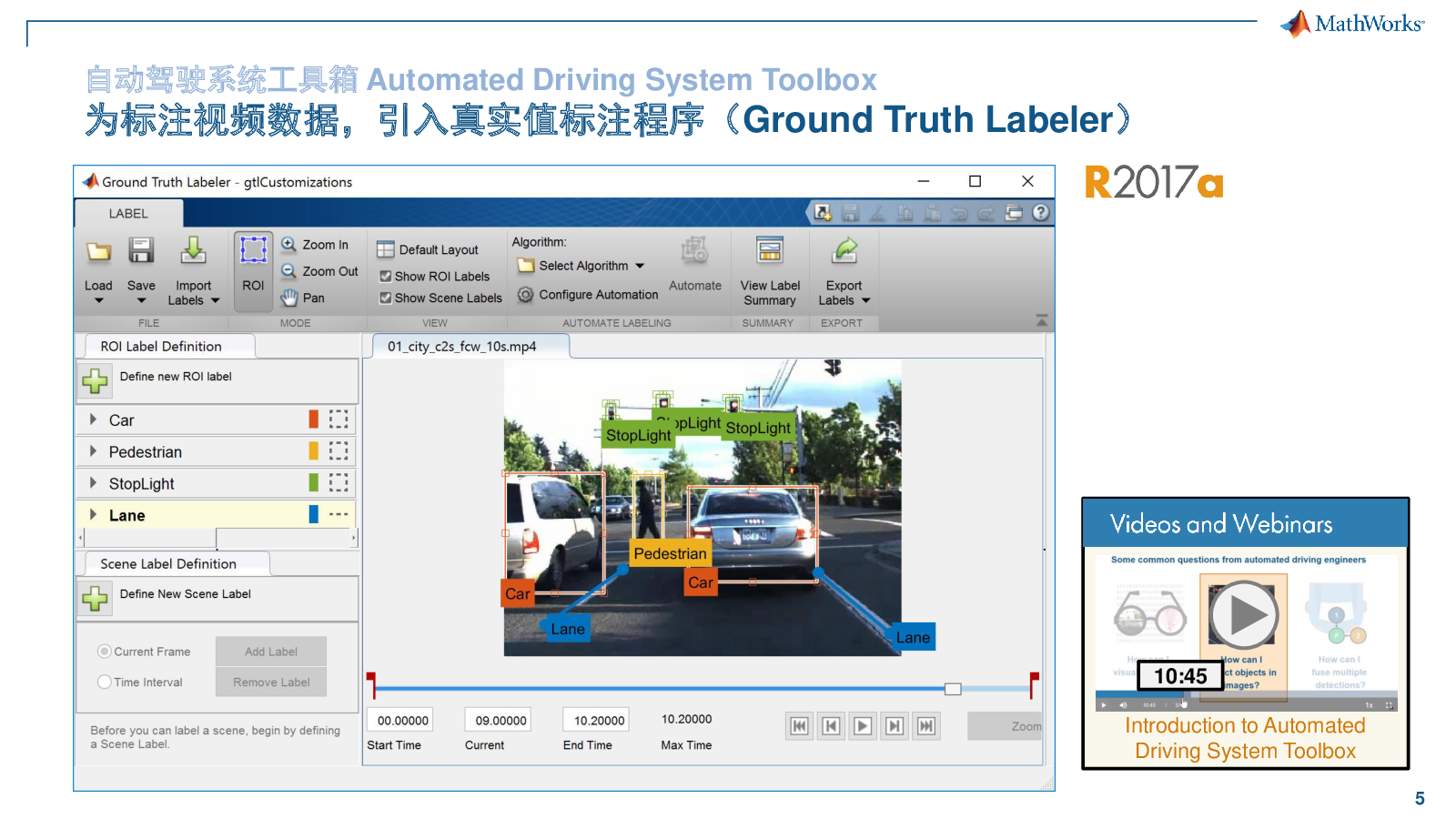Click the undo arrow in quick access bar
This screenshot has height=819, width=1456.
coord(959,213)
